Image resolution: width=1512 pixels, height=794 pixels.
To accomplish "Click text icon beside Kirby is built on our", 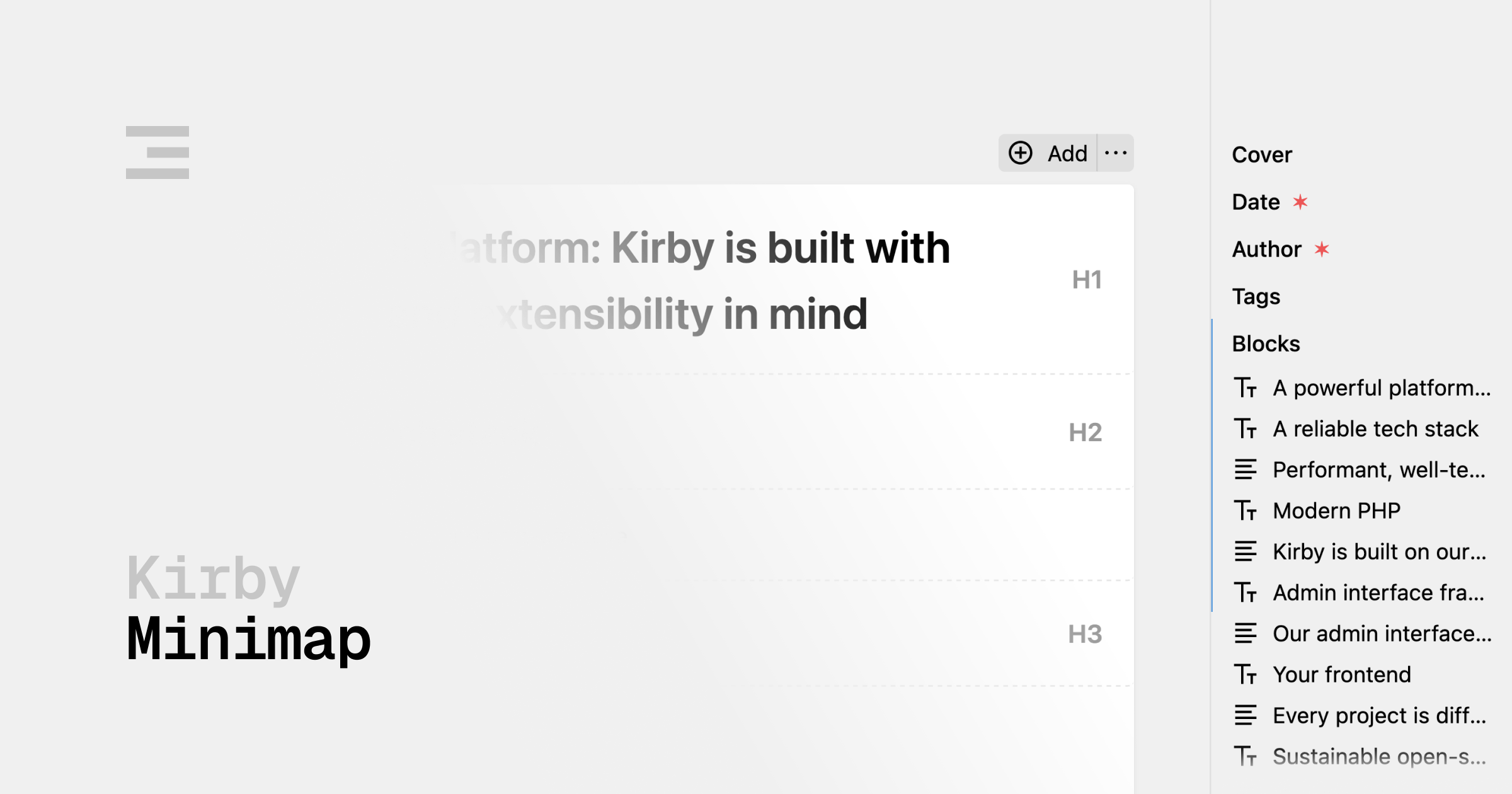I will click(x=1246, y=551).
